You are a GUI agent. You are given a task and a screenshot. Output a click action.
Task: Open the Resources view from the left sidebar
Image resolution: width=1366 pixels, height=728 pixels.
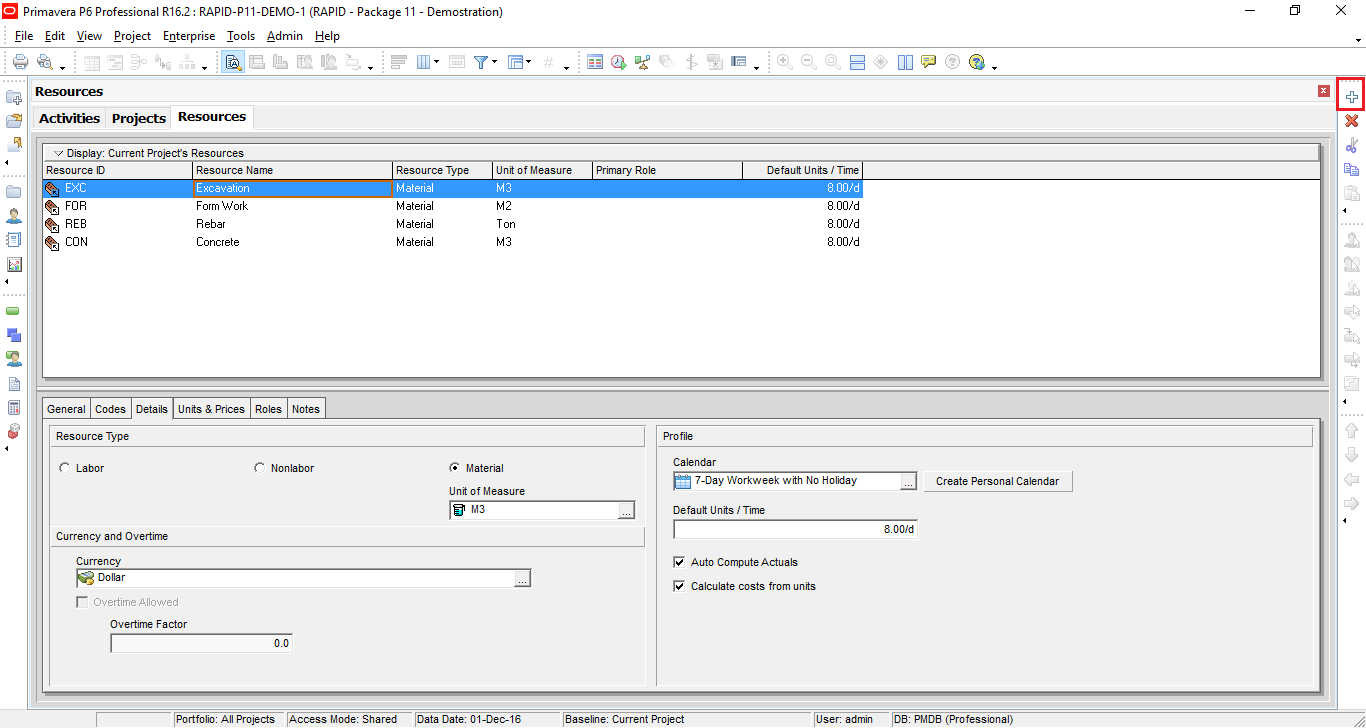click(x=14, y=215)
